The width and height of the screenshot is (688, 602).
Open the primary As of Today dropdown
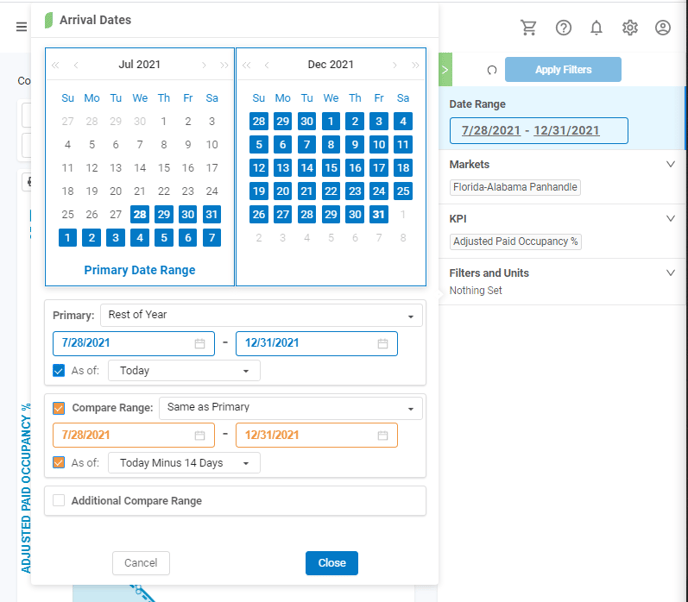click(x=184, y=371)
